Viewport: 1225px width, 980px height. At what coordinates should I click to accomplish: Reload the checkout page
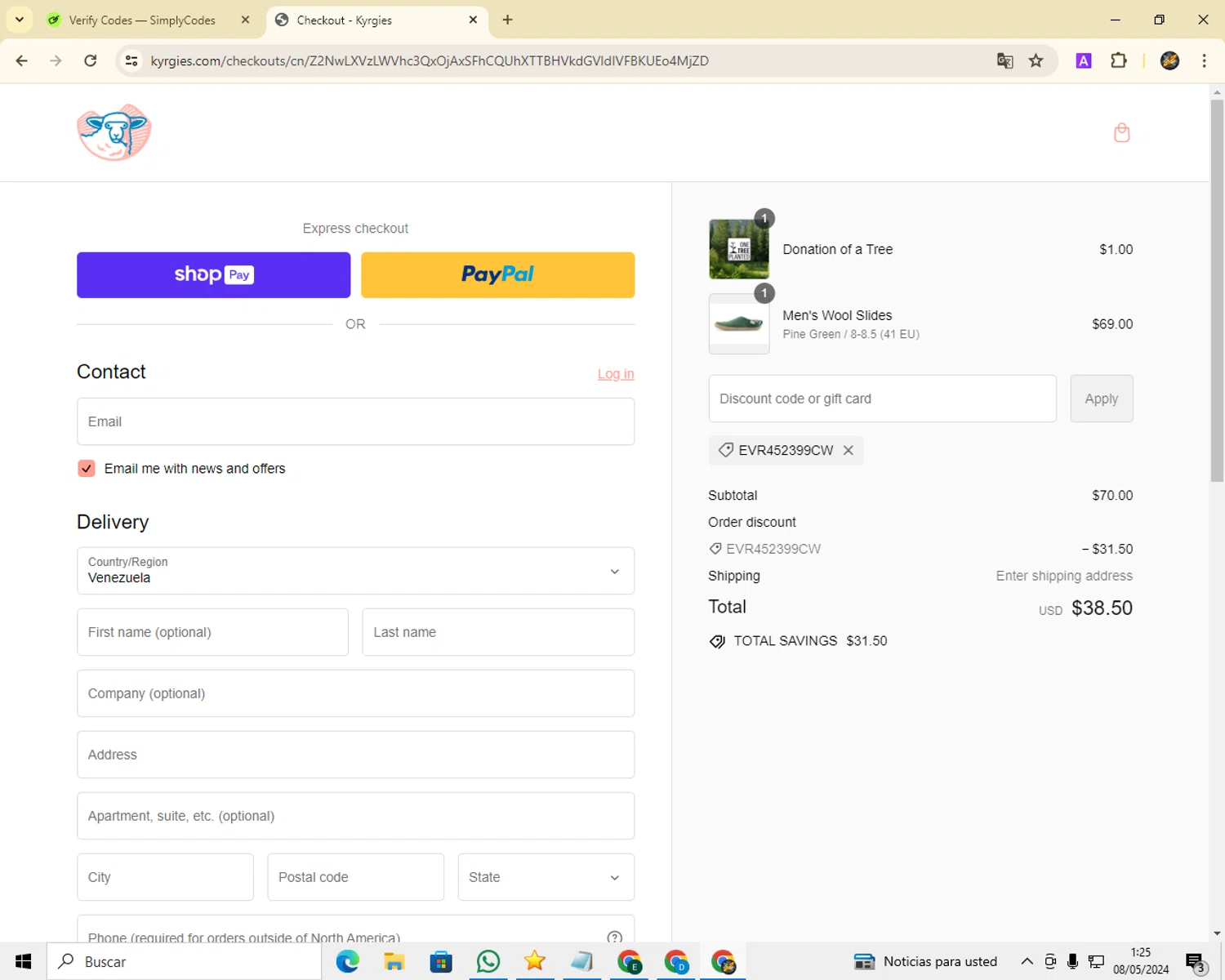pos(91,60)
